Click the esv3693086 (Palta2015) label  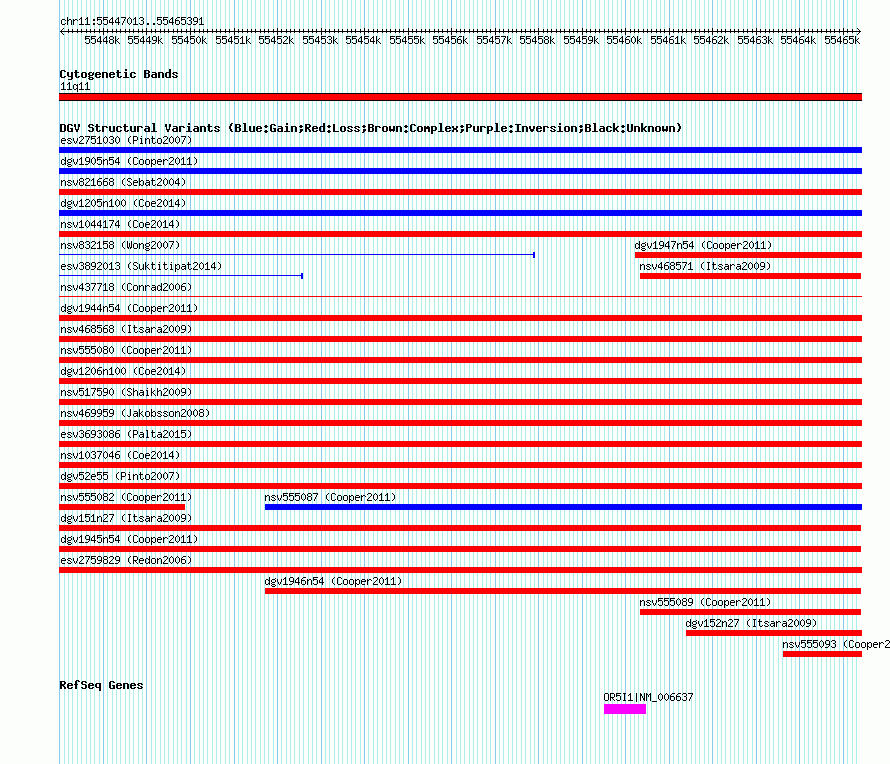pos(126,434)
